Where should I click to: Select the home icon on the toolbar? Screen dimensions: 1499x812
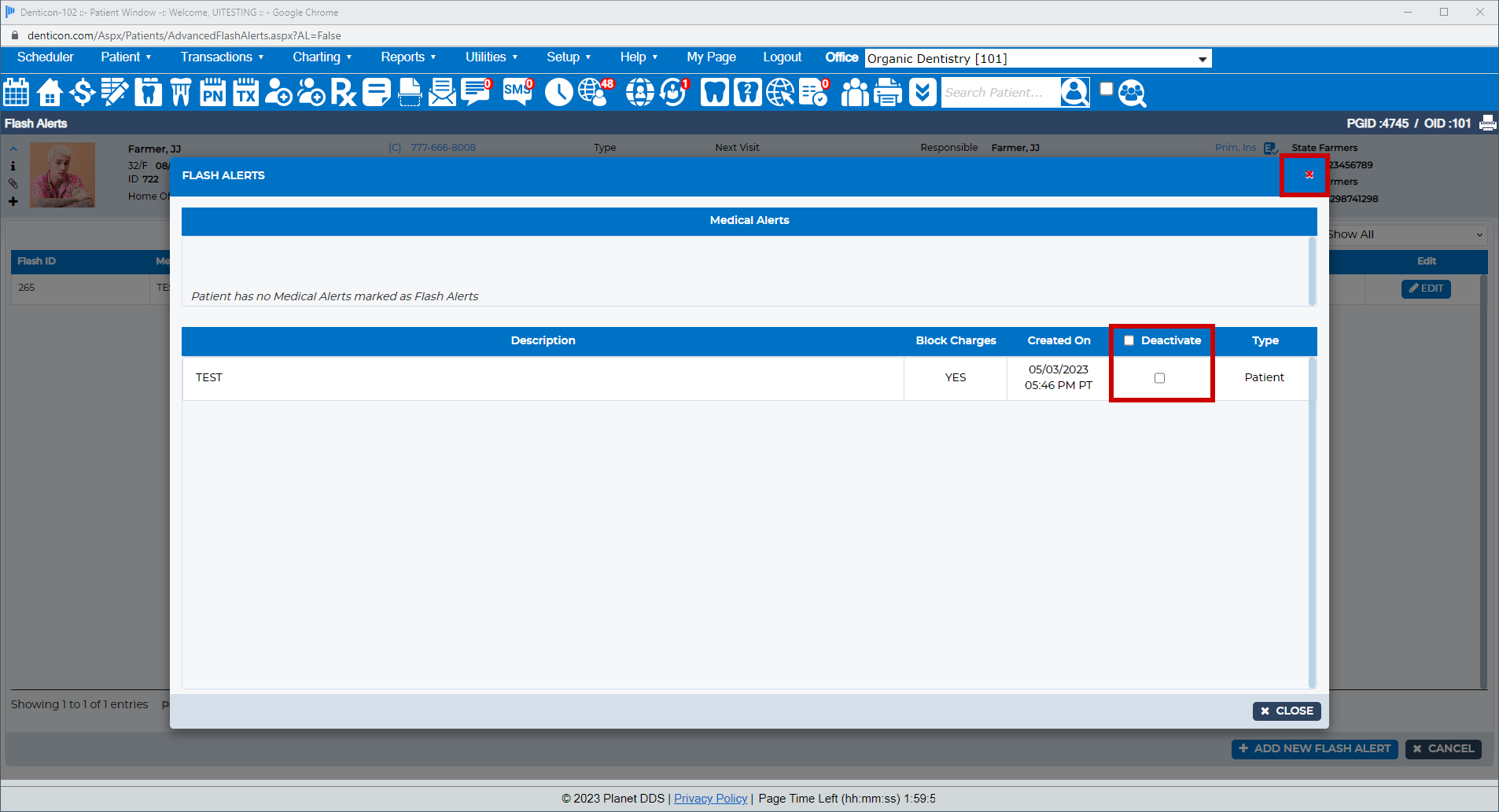(x=49, y=92)
